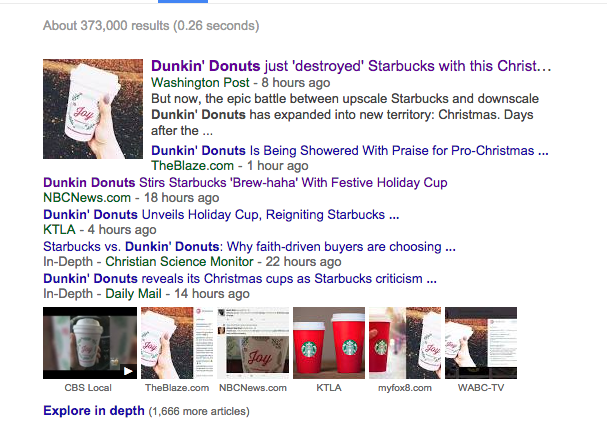
Task: Open the "Stirs Starbucks 'Brew-haha'" headline
Action: tap(245, 182)
